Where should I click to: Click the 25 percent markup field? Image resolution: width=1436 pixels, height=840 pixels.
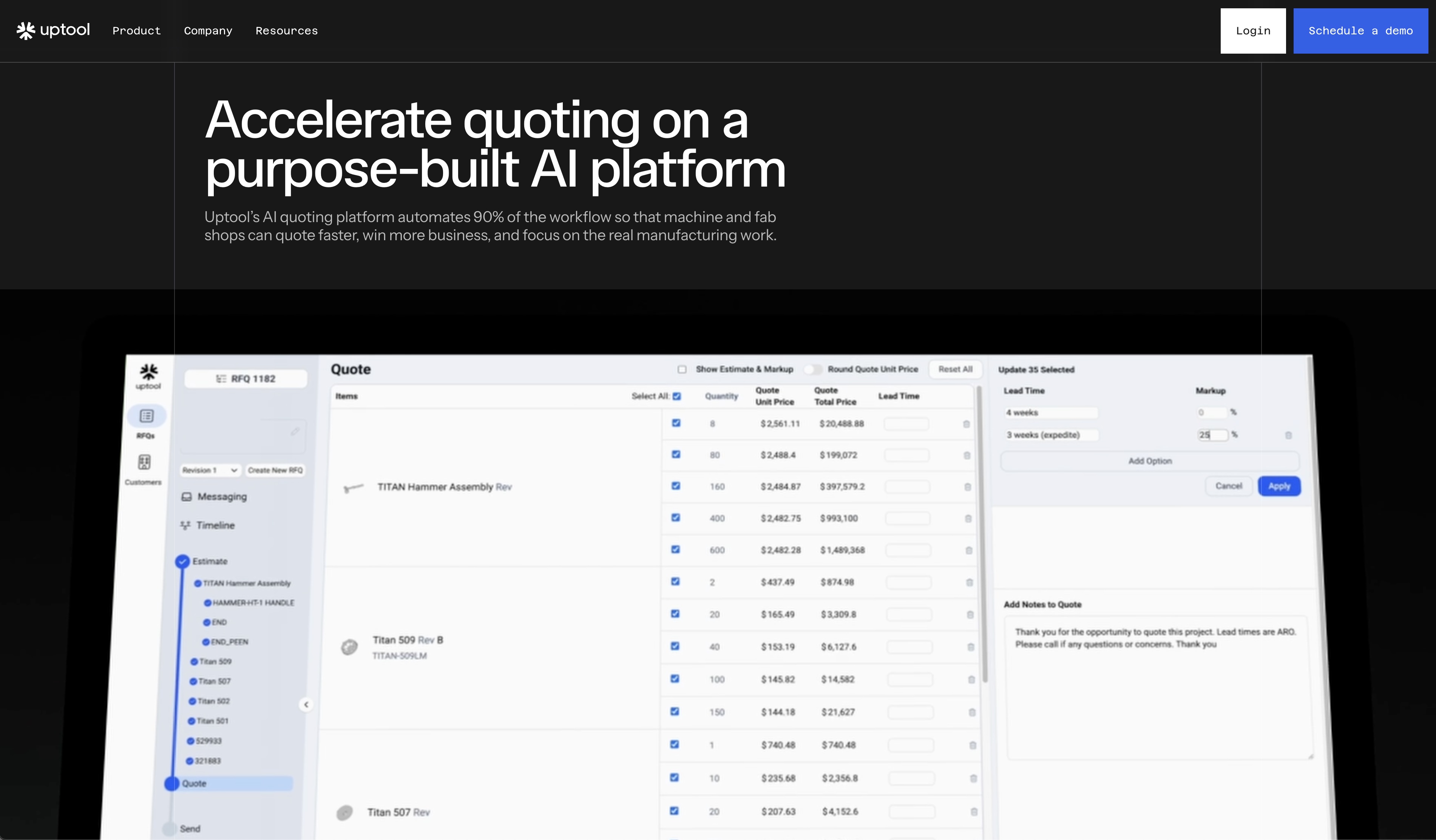point(1212,435)
